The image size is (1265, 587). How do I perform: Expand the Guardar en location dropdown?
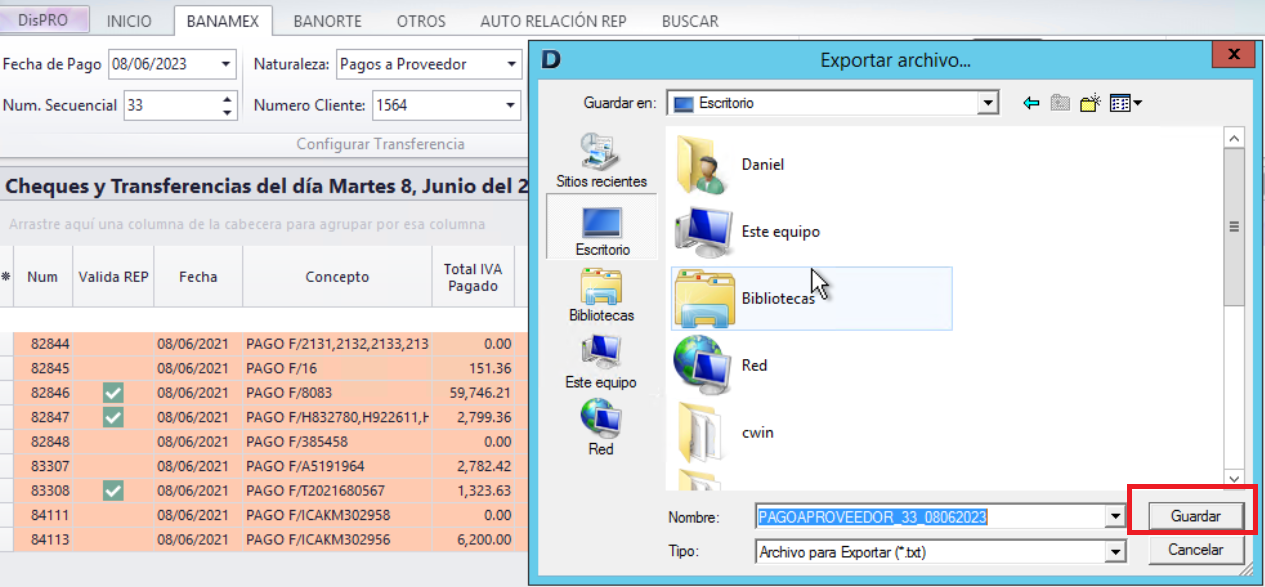click(988, 103)
